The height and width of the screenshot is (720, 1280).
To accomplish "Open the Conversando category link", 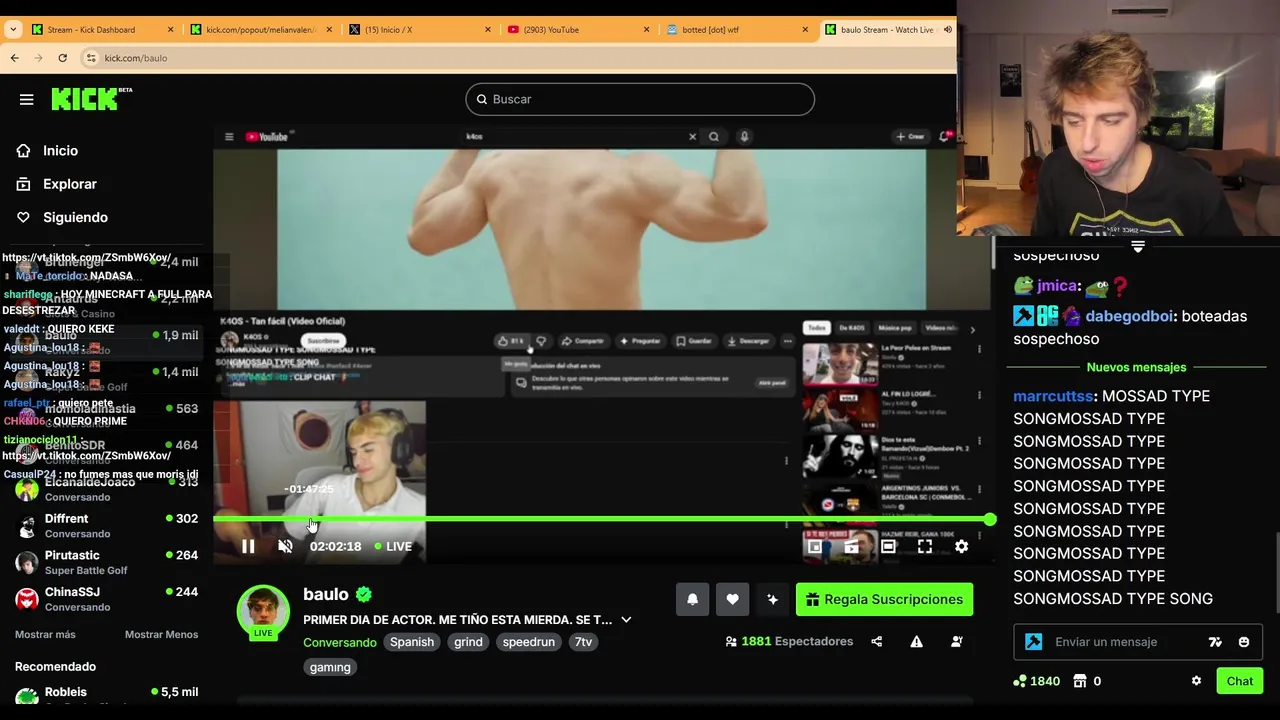I will pyautogui.click(x=340, y=642).
